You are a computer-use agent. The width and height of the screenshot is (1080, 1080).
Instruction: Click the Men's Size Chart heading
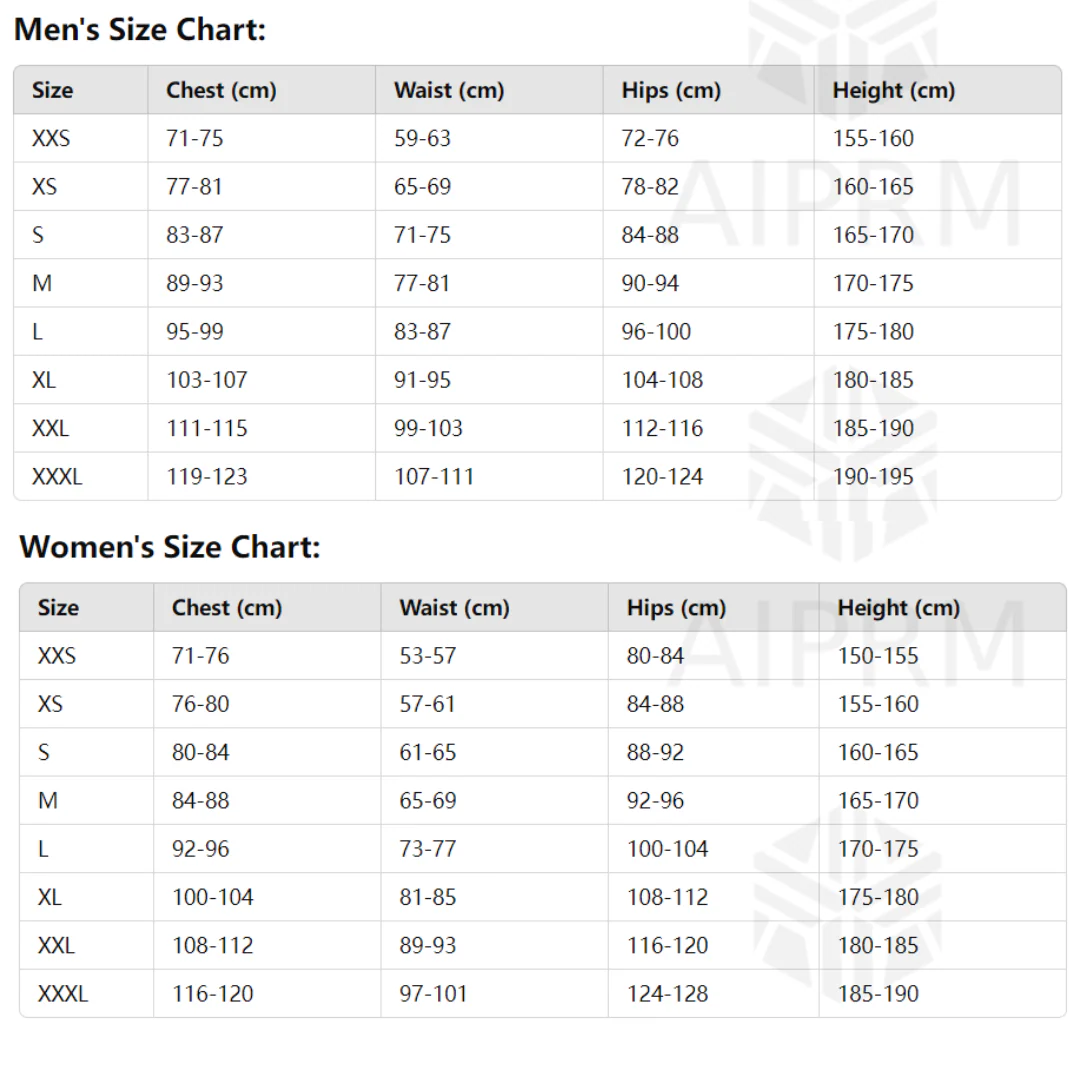coord(140,30)
